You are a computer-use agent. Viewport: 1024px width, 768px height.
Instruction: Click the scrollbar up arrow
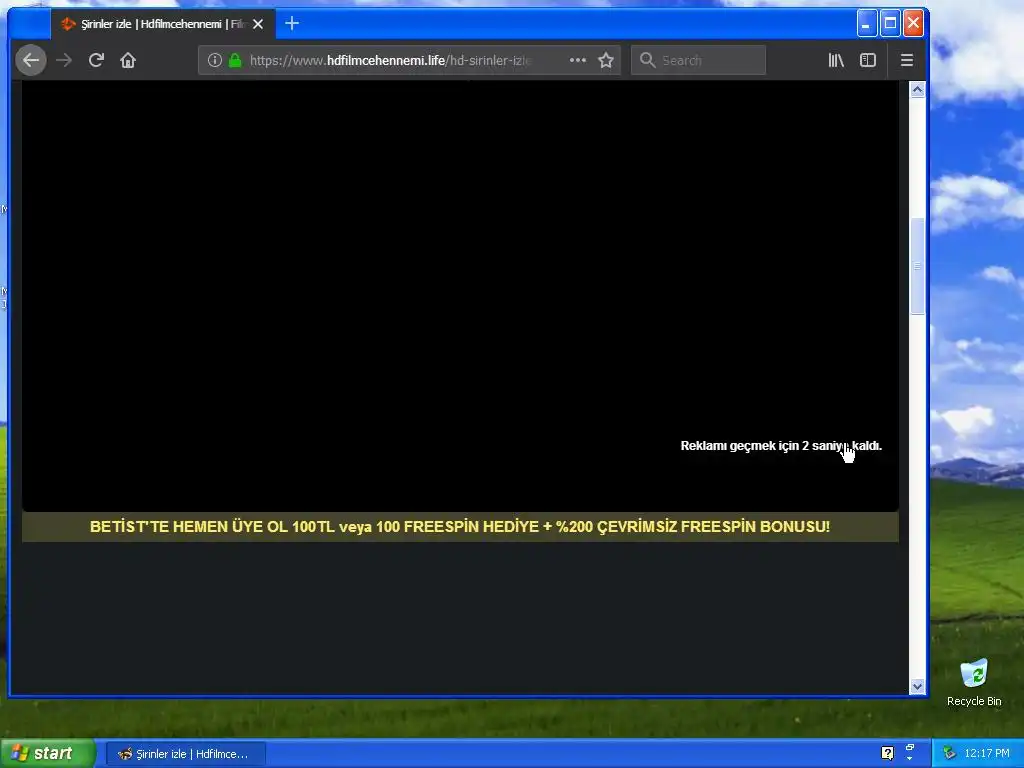click(918, 89)
